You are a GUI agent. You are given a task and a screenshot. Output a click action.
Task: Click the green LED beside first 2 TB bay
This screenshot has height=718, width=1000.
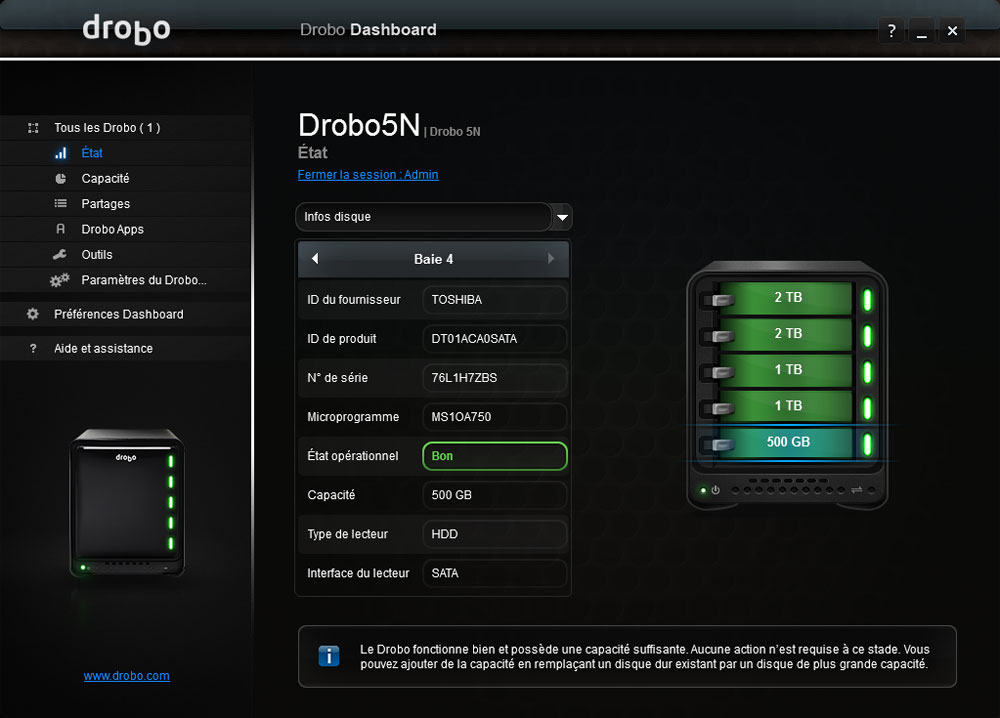(867, 300)
